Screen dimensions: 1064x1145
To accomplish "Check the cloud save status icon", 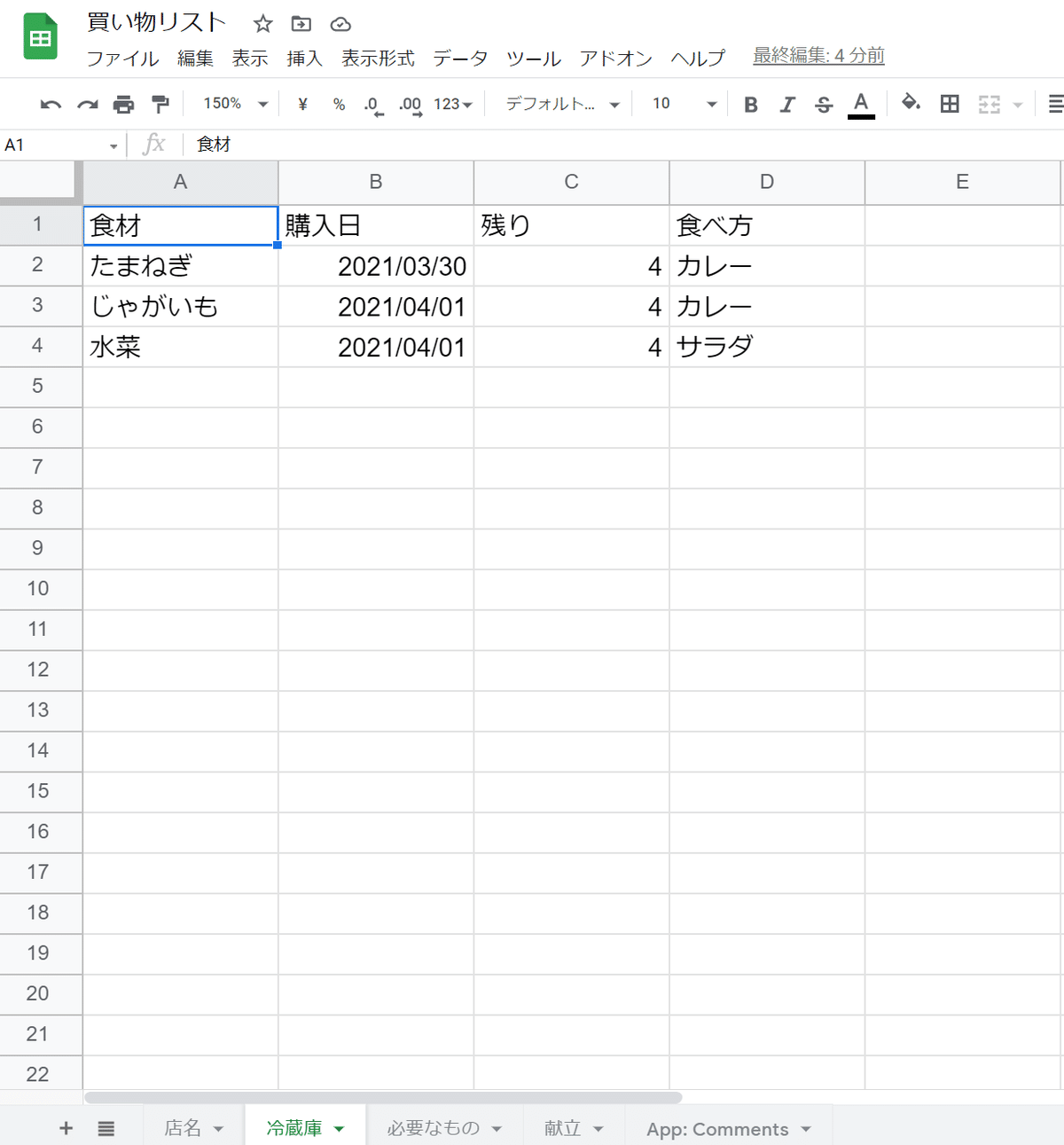I will tap(340, 24).
